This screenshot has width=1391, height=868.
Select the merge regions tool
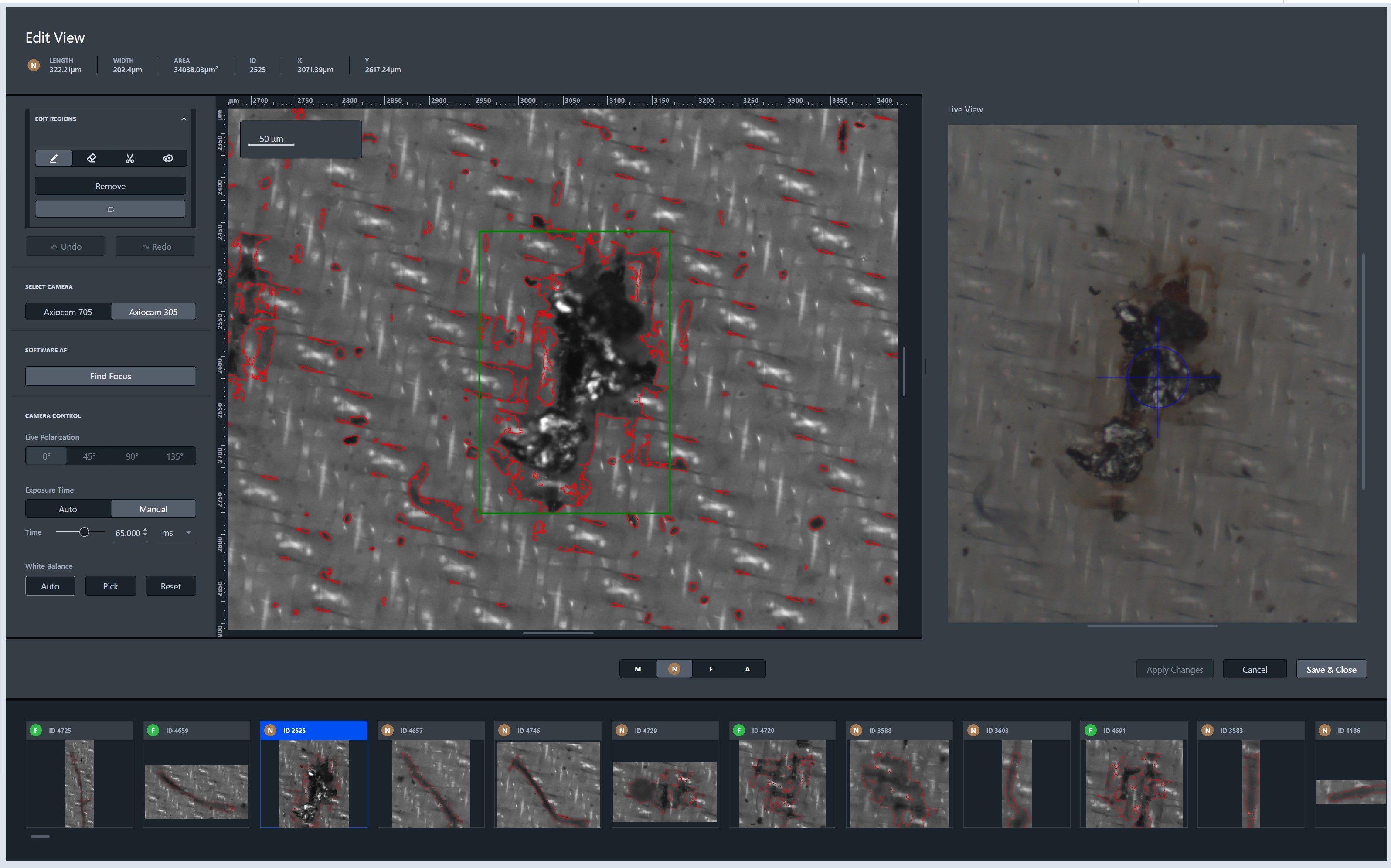(x=167, y=158)
